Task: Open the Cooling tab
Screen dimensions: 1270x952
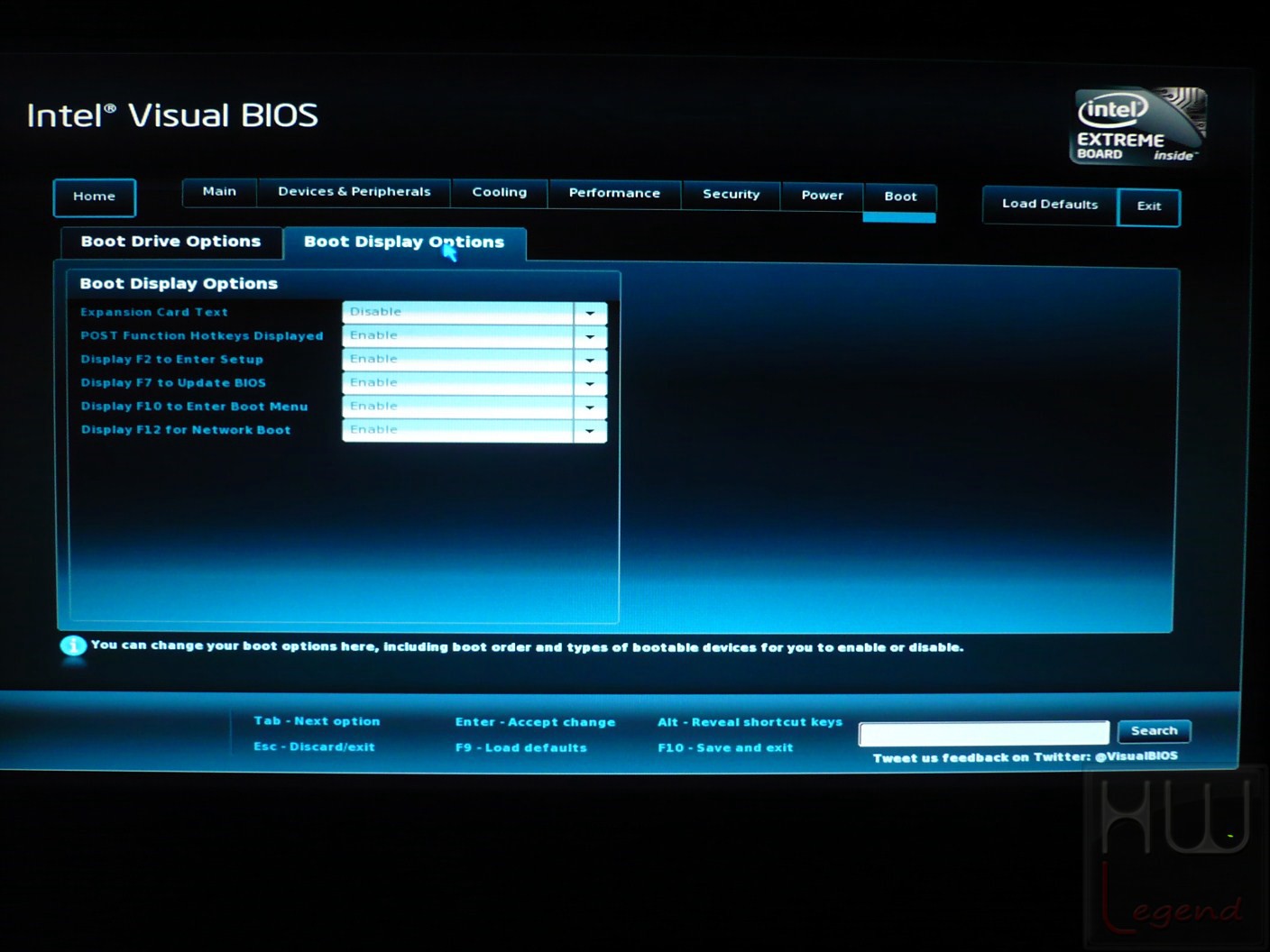Action: [500, 193]
